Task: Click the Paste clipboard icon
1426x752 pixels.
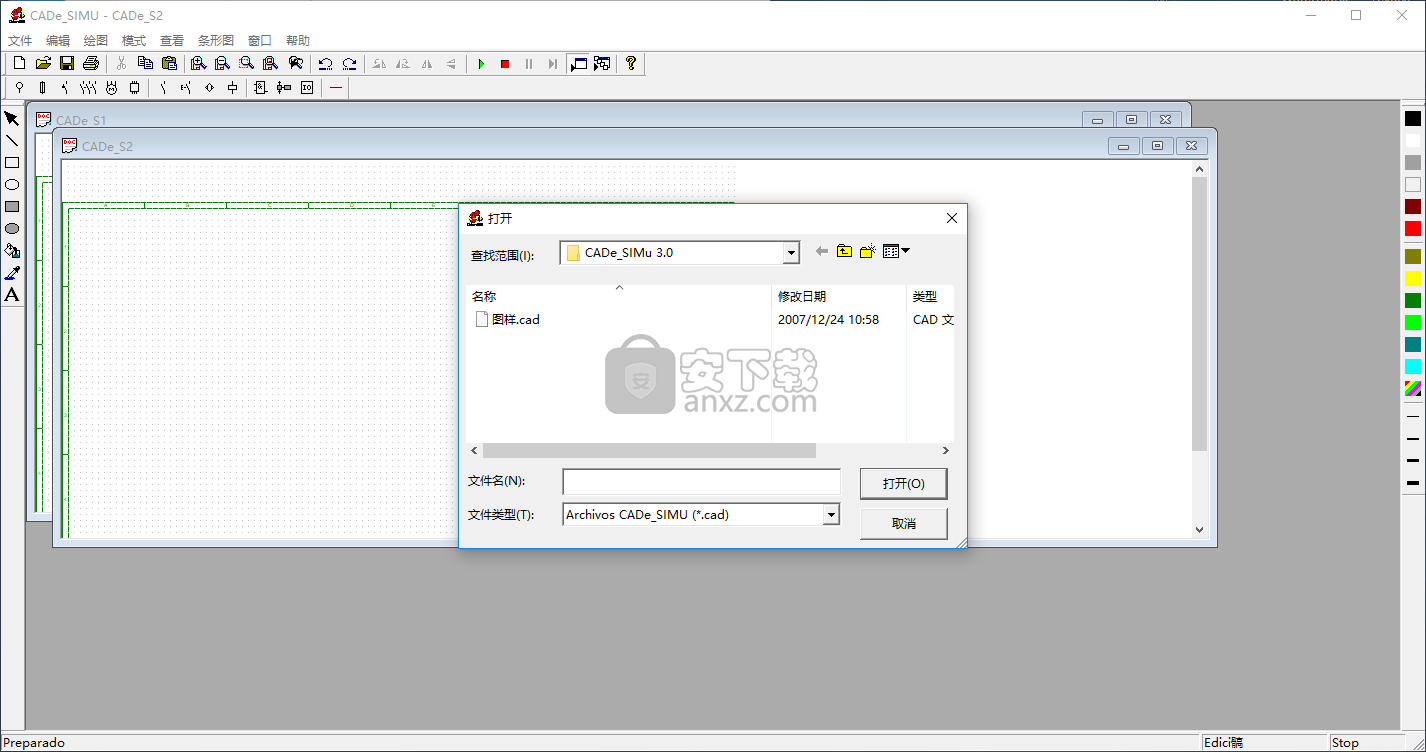Action: point(169,63)
